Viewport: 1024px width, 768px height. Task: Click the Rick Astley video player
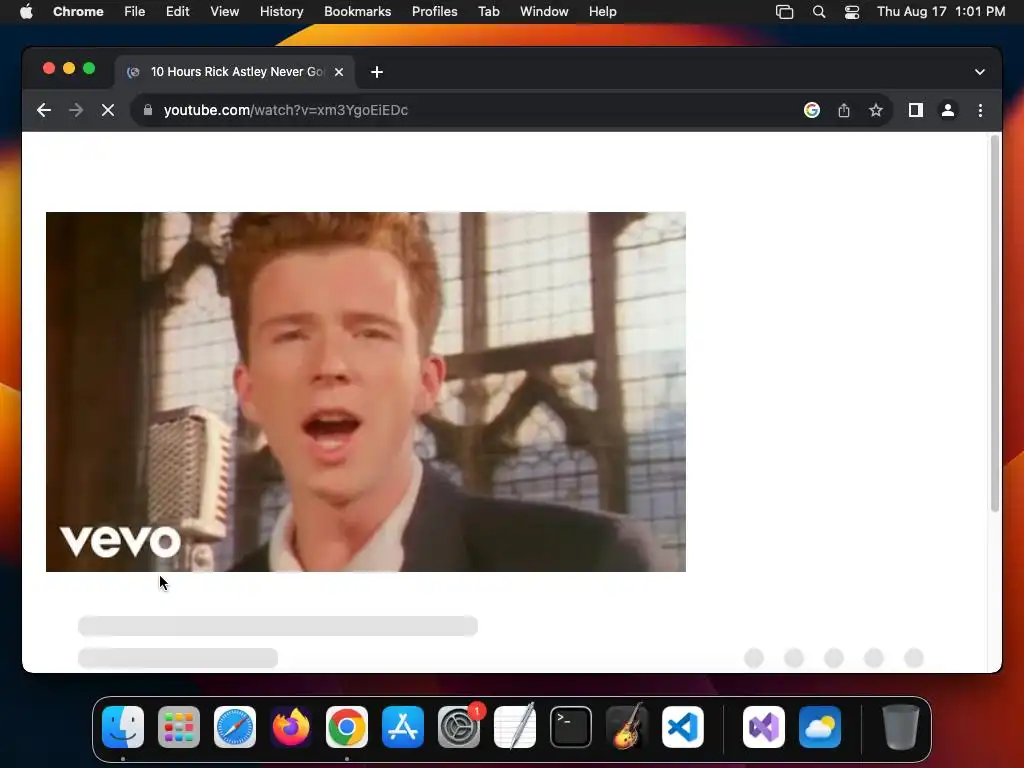coord(366,392)
